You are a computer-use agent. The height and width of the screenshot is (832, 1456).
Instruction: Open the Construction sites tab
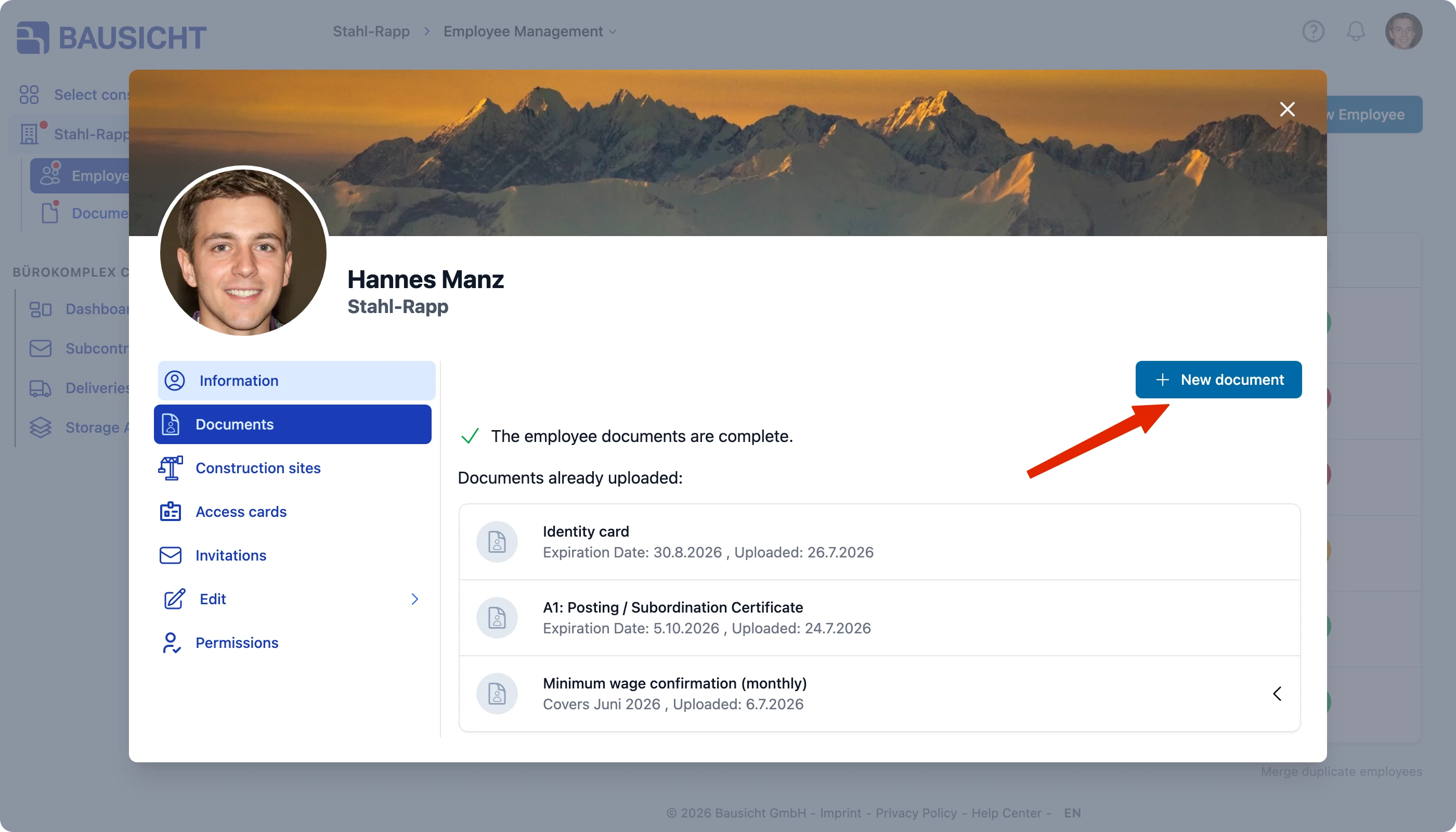pyautogui.click(x=293, y=468)
